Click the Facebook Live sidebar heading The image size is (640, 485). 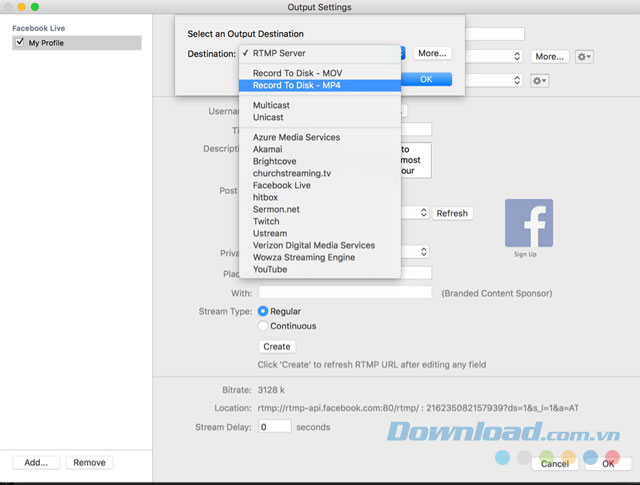[x=38, y=28]
